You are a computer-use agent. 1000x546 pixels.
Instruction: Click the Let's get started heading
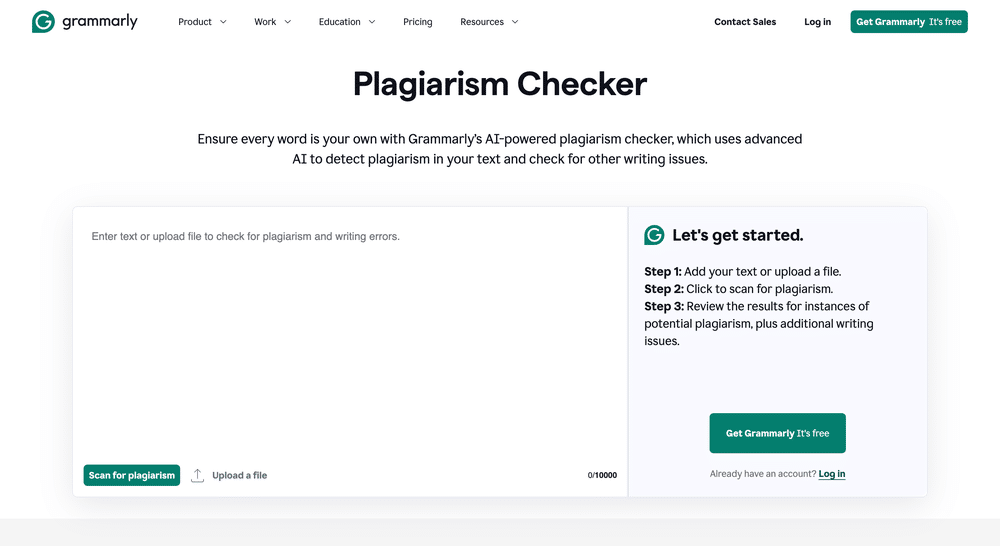[738, 235]
